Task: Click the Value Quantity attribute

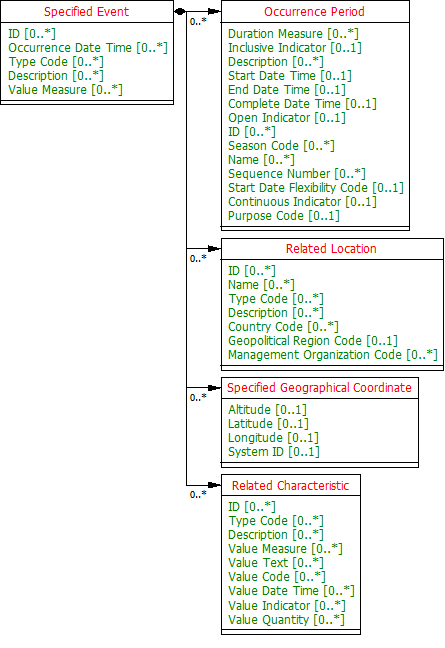Action: coord(286,620)
